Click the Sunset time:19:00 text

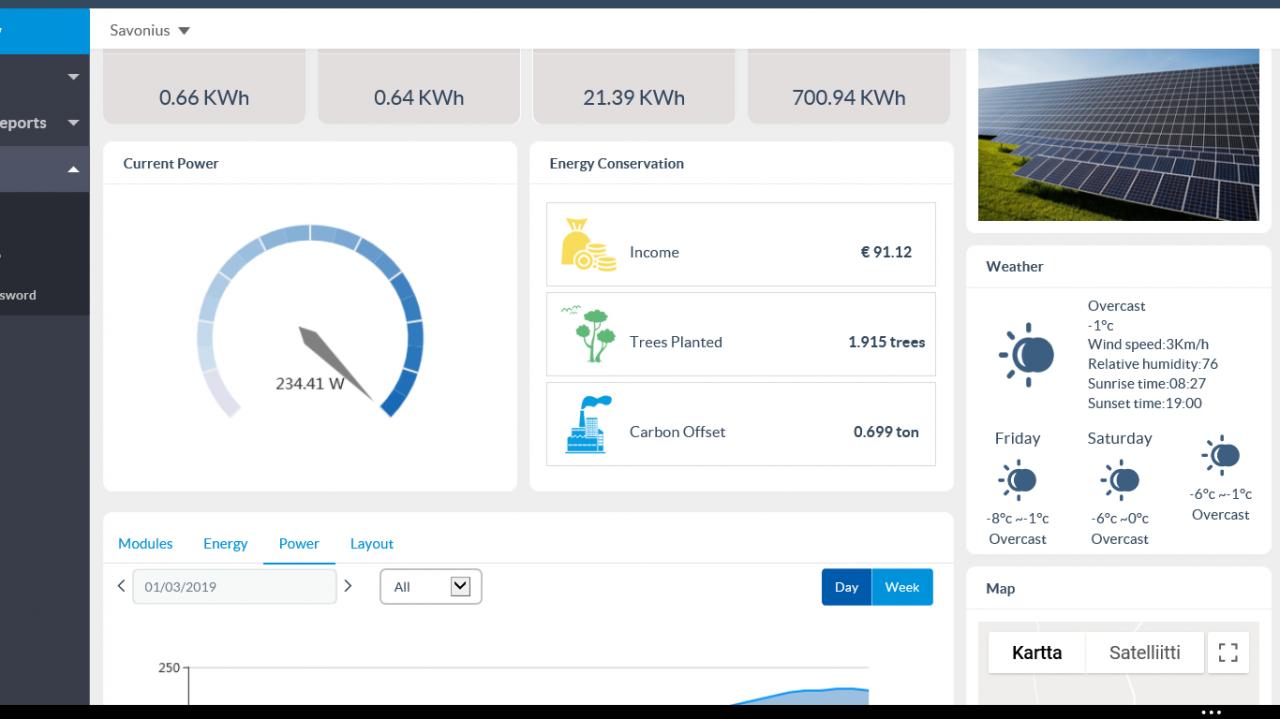pyautogui.click(x=1145, y=404)
